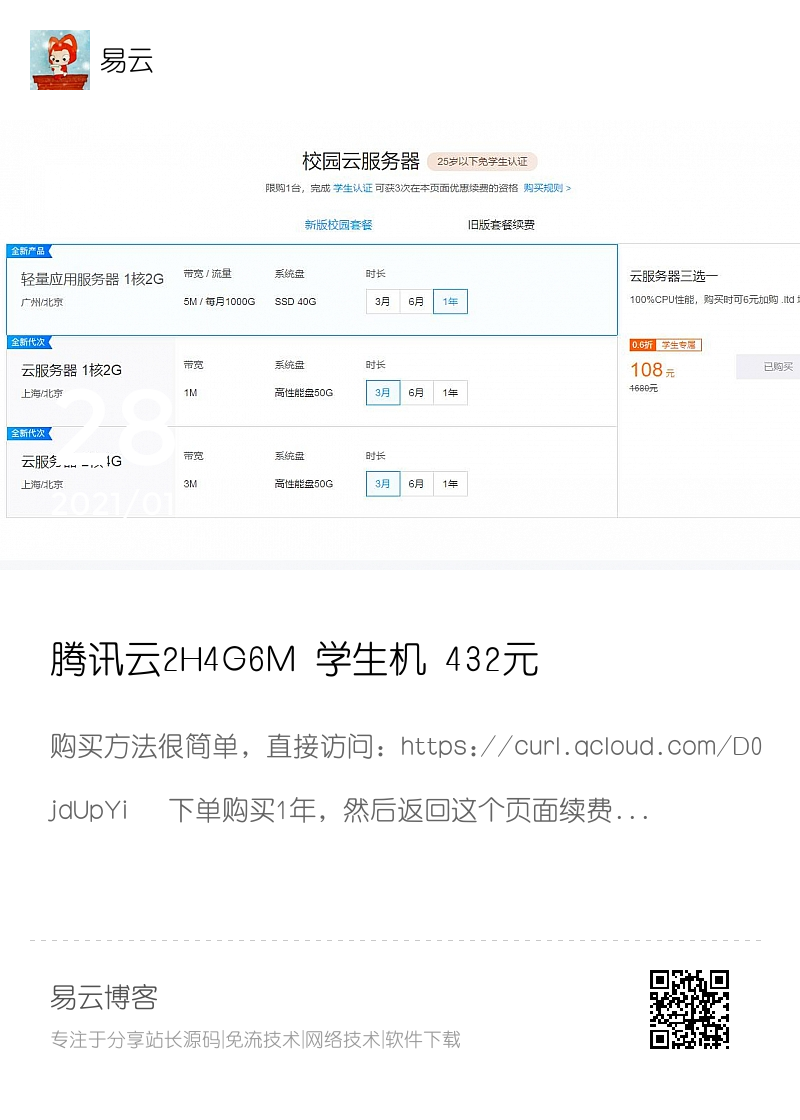The image size is (800, 1120).
Task: Select 6月 for 云服务器 1核2G
Action: pos(416,393)
